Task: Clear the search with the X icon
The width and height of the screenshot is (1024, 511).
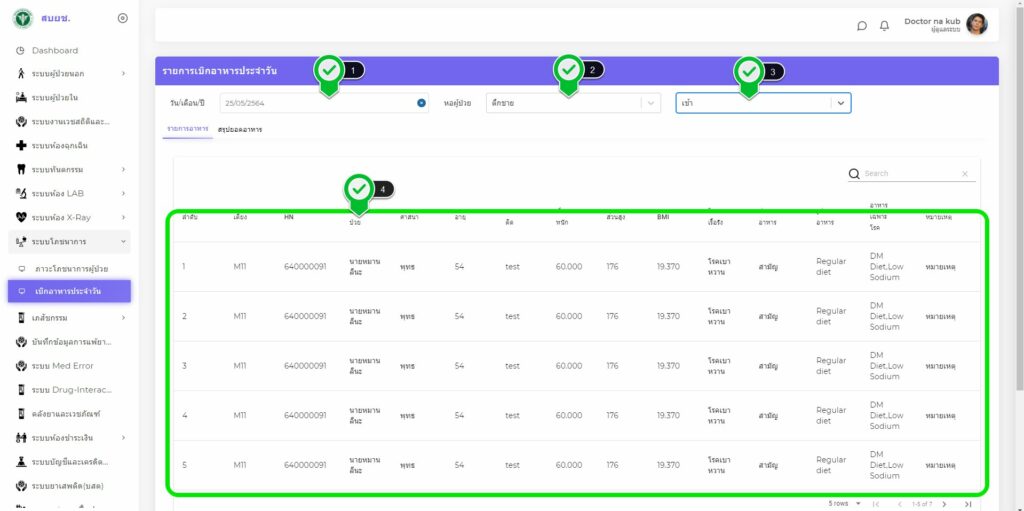Action: point(965,174)
